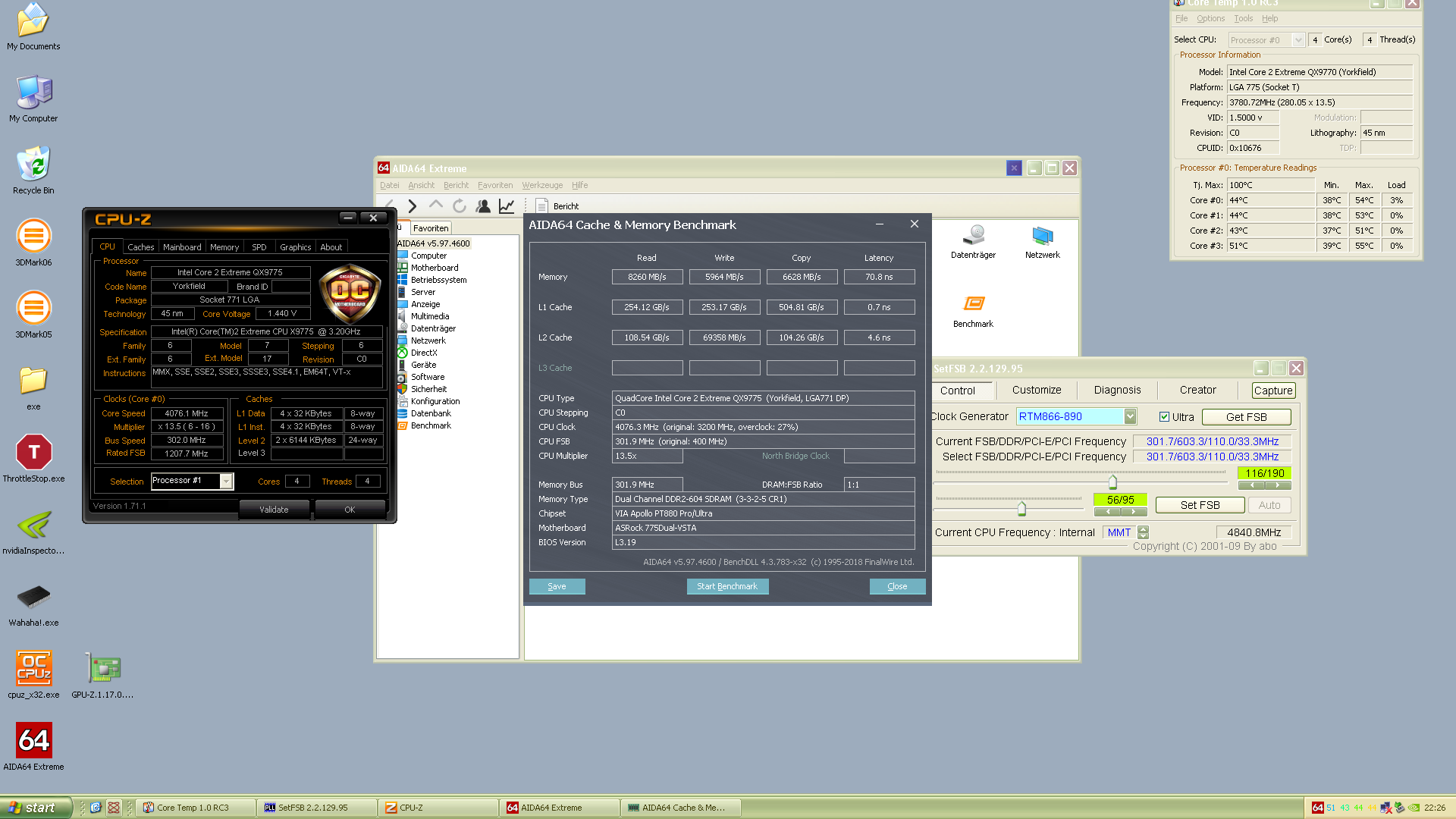The height and width of the screenshot is (819, 1456).
Task: Expand Core Temp Select CPU dropdown
Action: point(1298,40)
